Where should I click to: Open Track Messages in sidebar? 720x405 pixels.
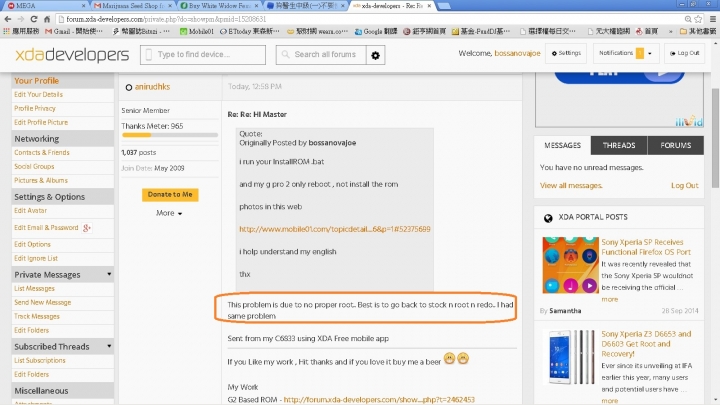click(x=37, y=316)
